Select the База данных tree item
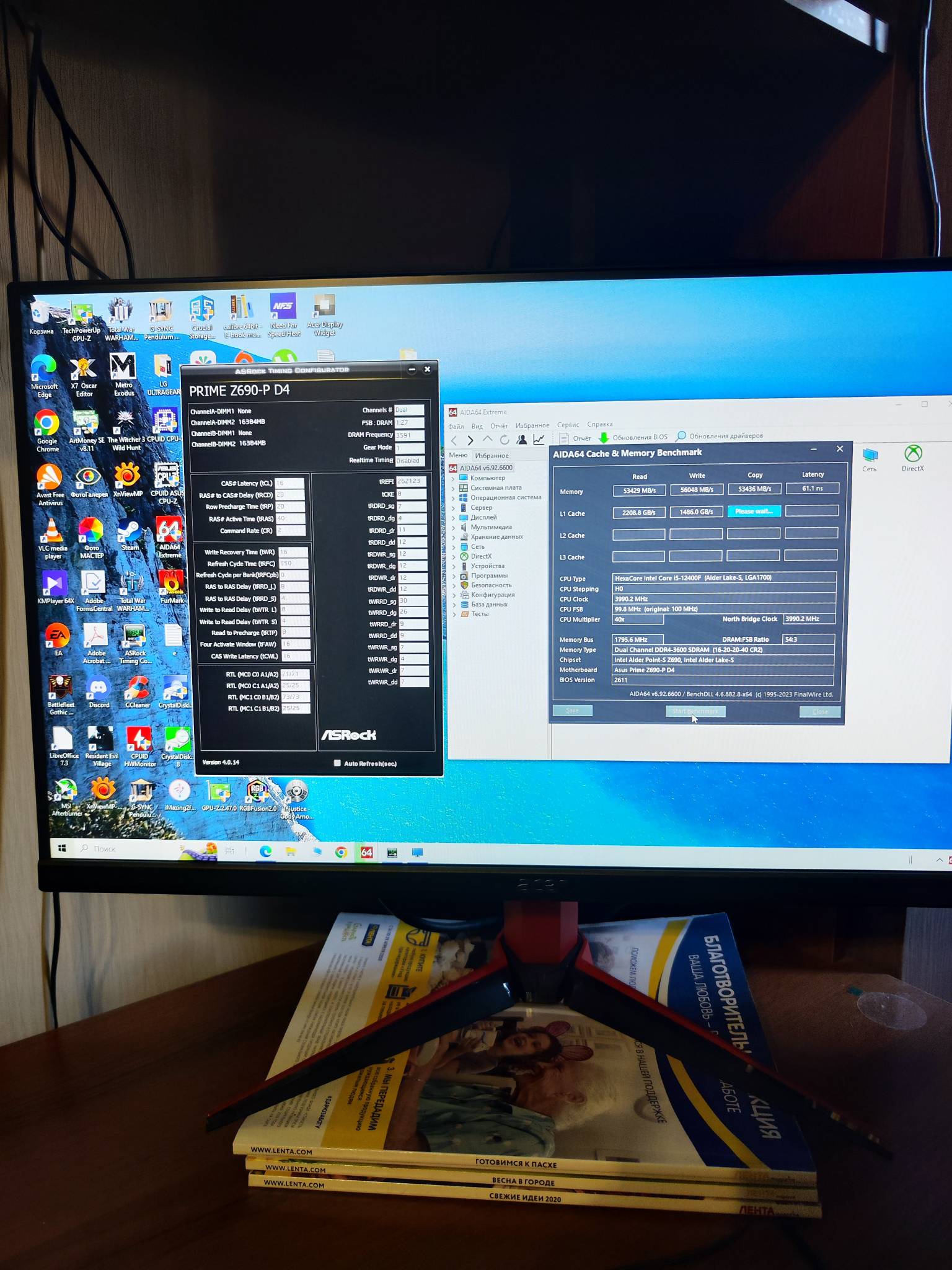The height and width of the screenshot is (1270, 952). (x=483, y=605)
